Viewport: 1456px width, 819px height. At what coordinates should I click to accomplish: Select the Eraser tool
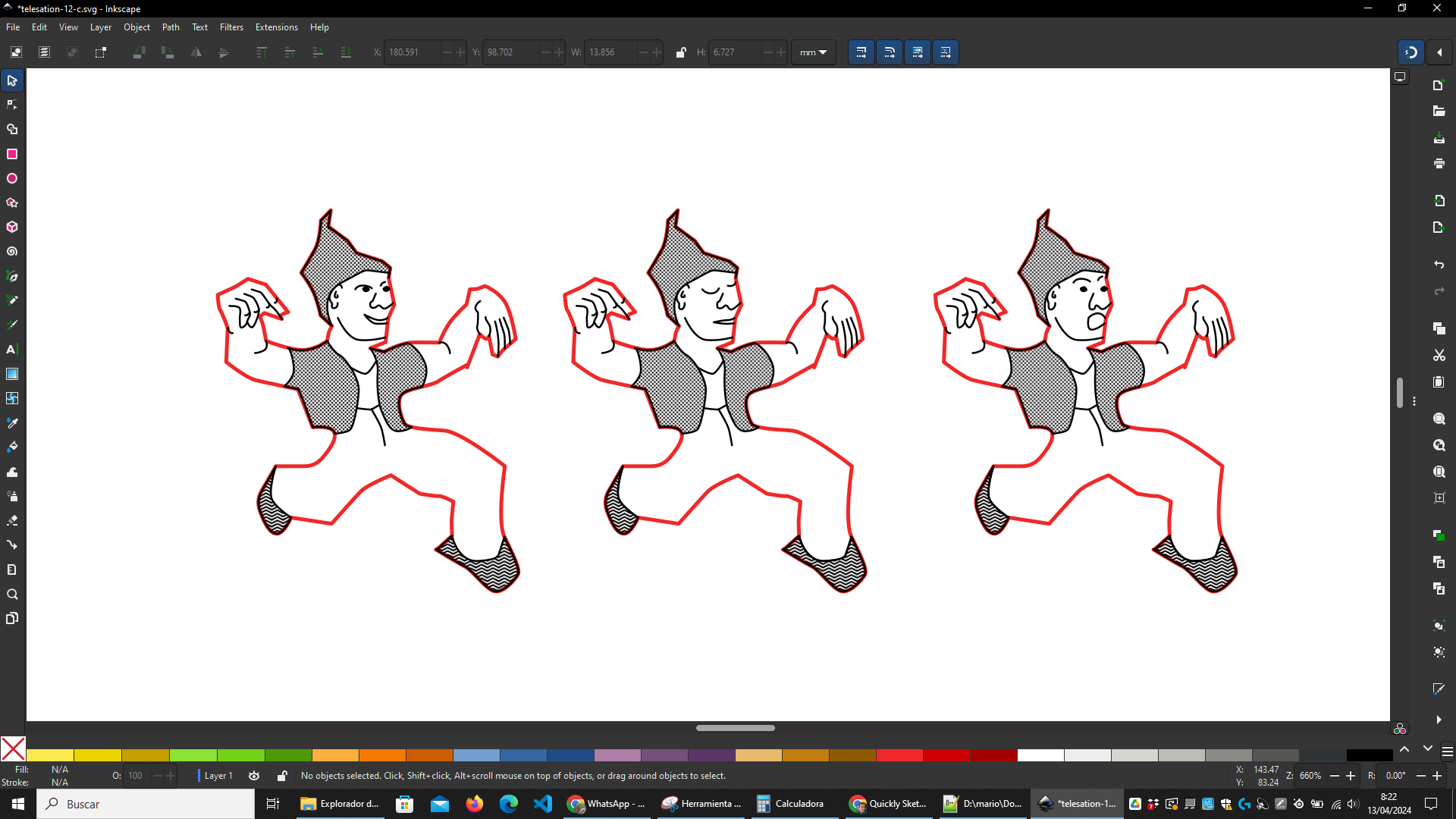pos(12,520)
